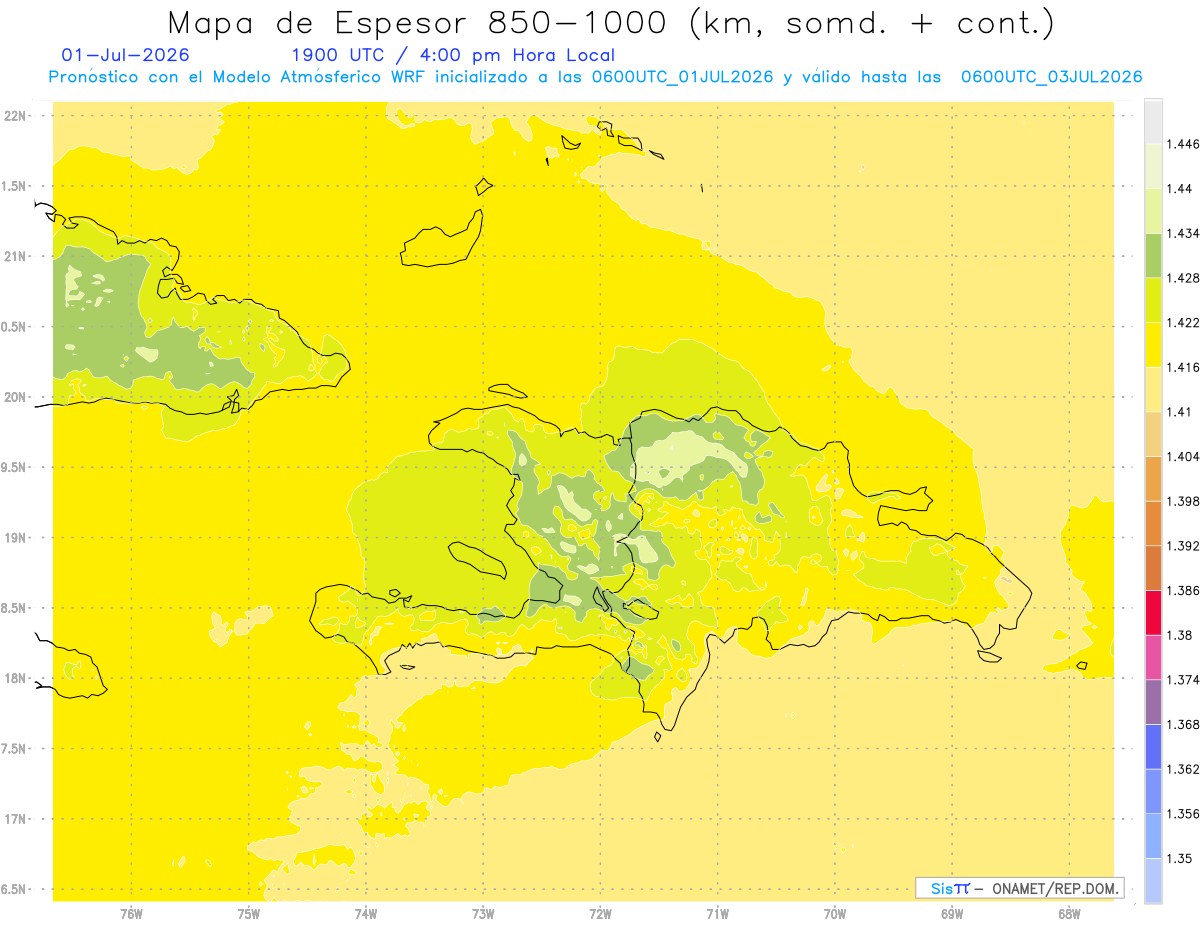Click the latitude label '9.5N'

pyautogui.click(x=15, y=467)
